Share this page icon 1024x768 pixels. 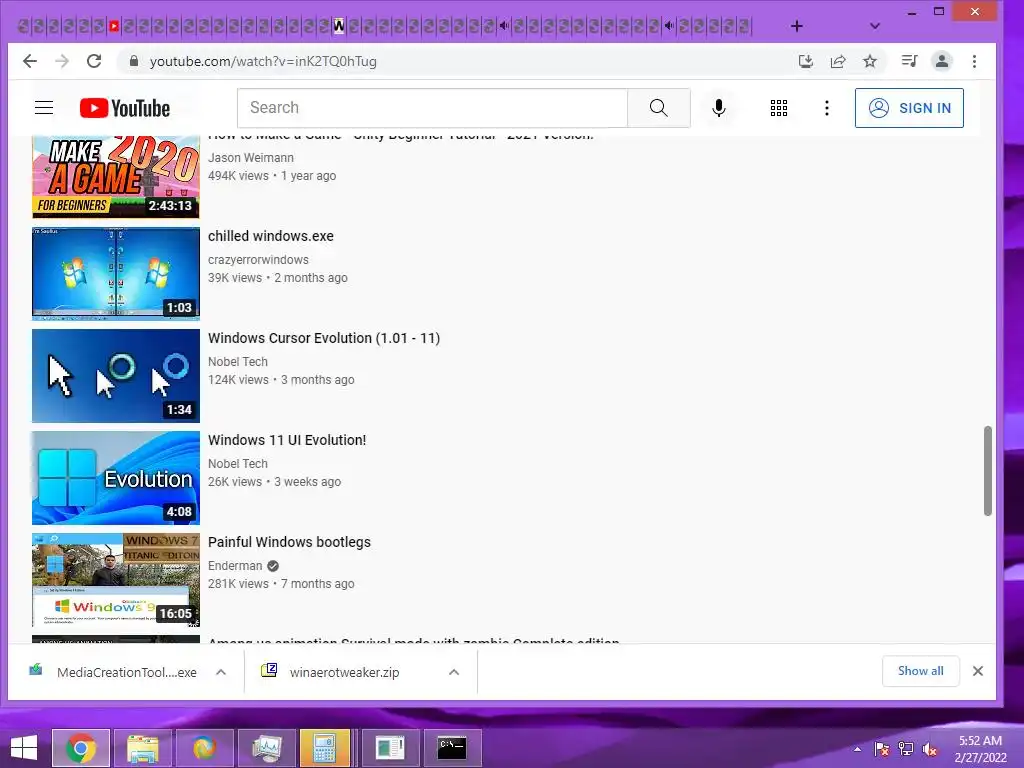pos(838,61)
